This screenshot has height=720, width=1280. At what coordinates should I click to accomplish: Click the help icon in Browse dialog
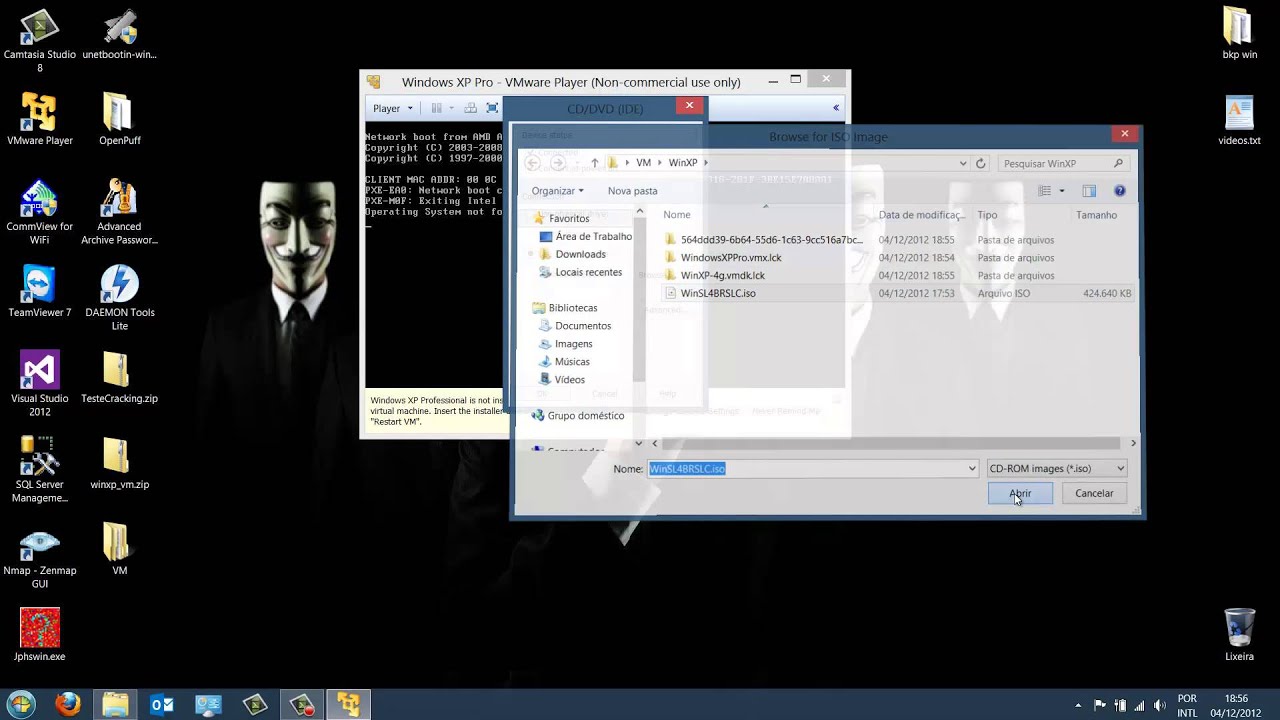(1120, 191)
